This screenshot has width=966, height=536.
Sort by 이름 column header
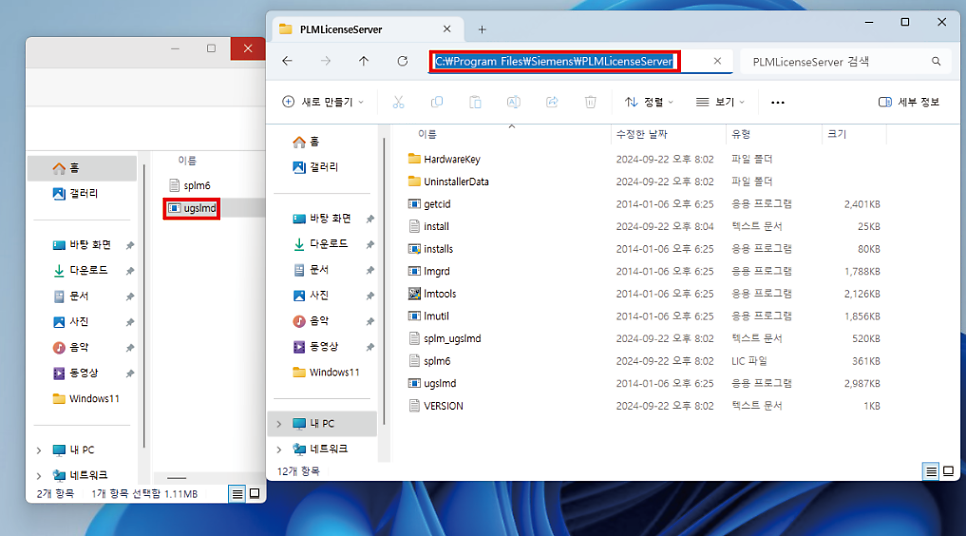[427, 134]
